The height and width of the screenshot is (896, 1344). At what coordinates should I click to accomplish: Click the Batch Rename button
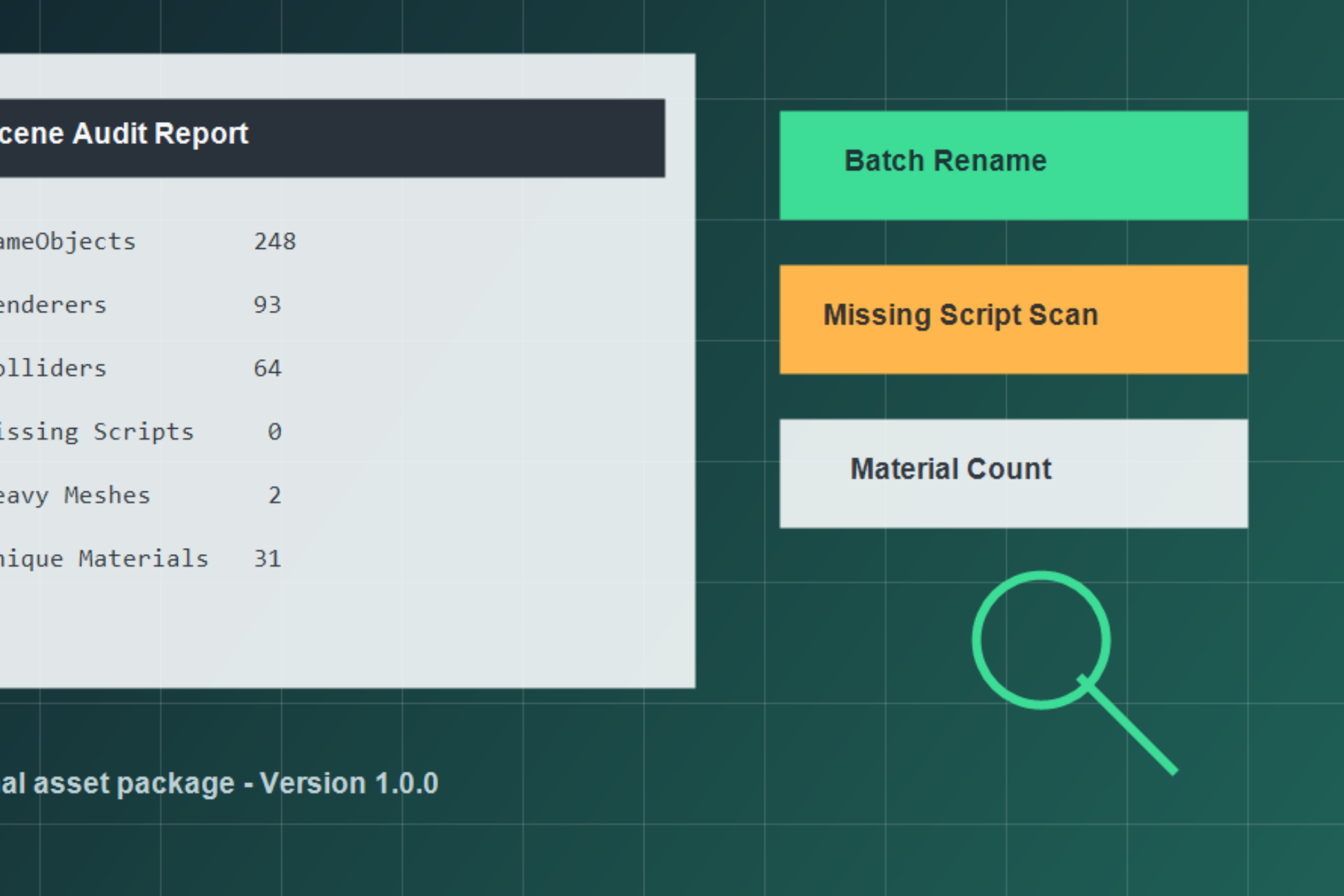pos(1013,165)
